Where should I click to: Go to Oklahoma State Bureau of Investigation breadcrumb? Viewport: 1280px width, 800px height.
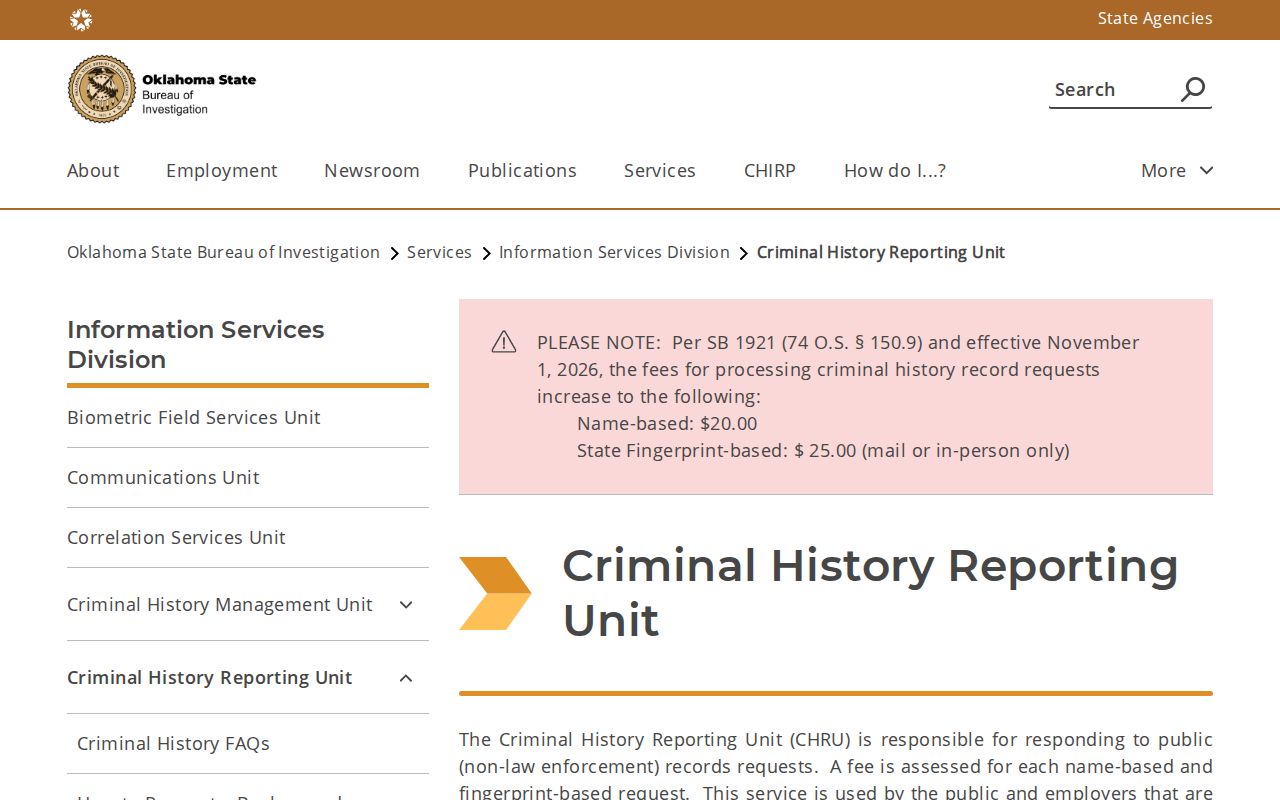point(223,252)
